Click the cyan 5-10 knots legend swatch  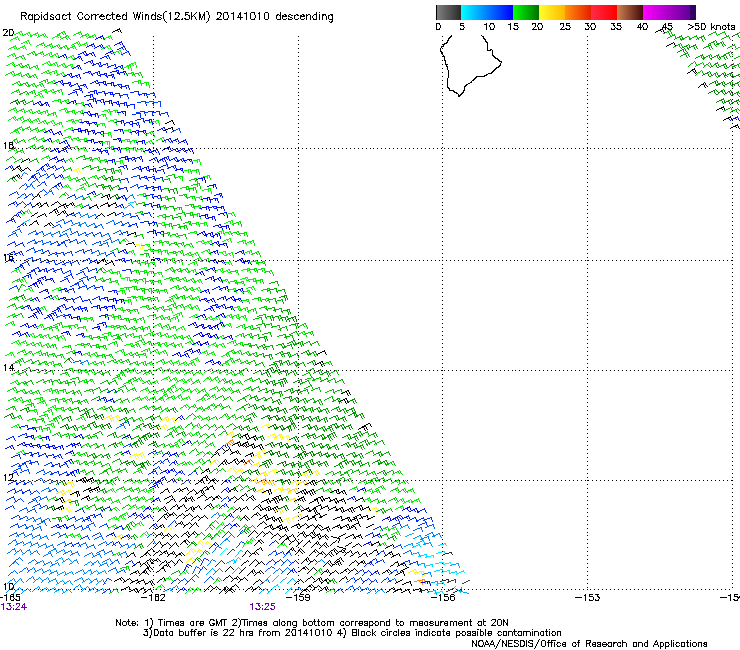(474, 12)
